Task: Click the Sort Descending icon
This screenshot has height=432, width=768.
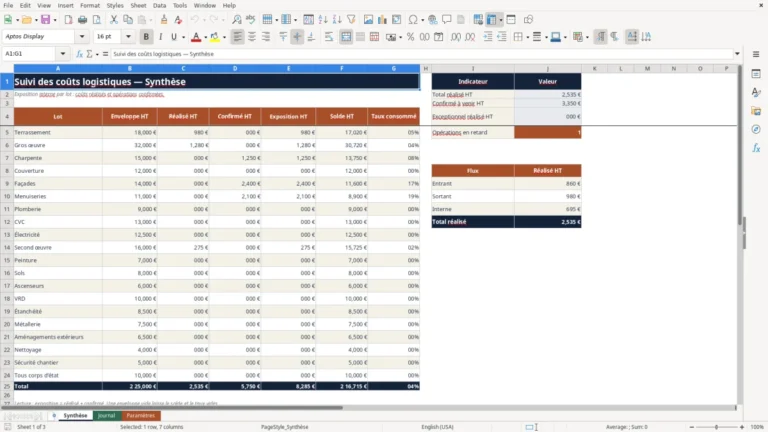Action: pos(337,20)
